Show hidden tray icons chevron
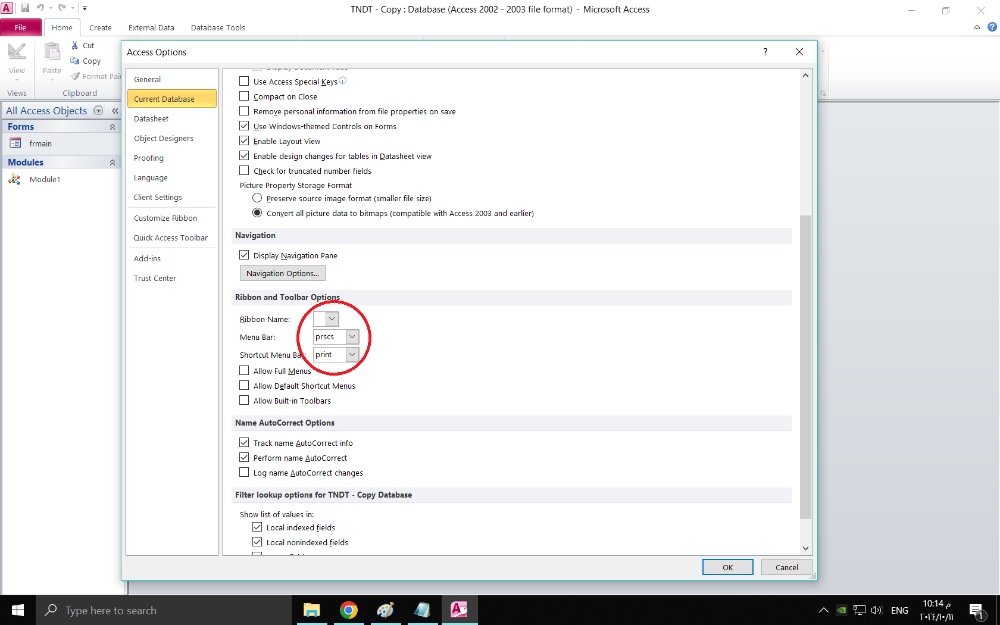 click(x=823, y=610)
